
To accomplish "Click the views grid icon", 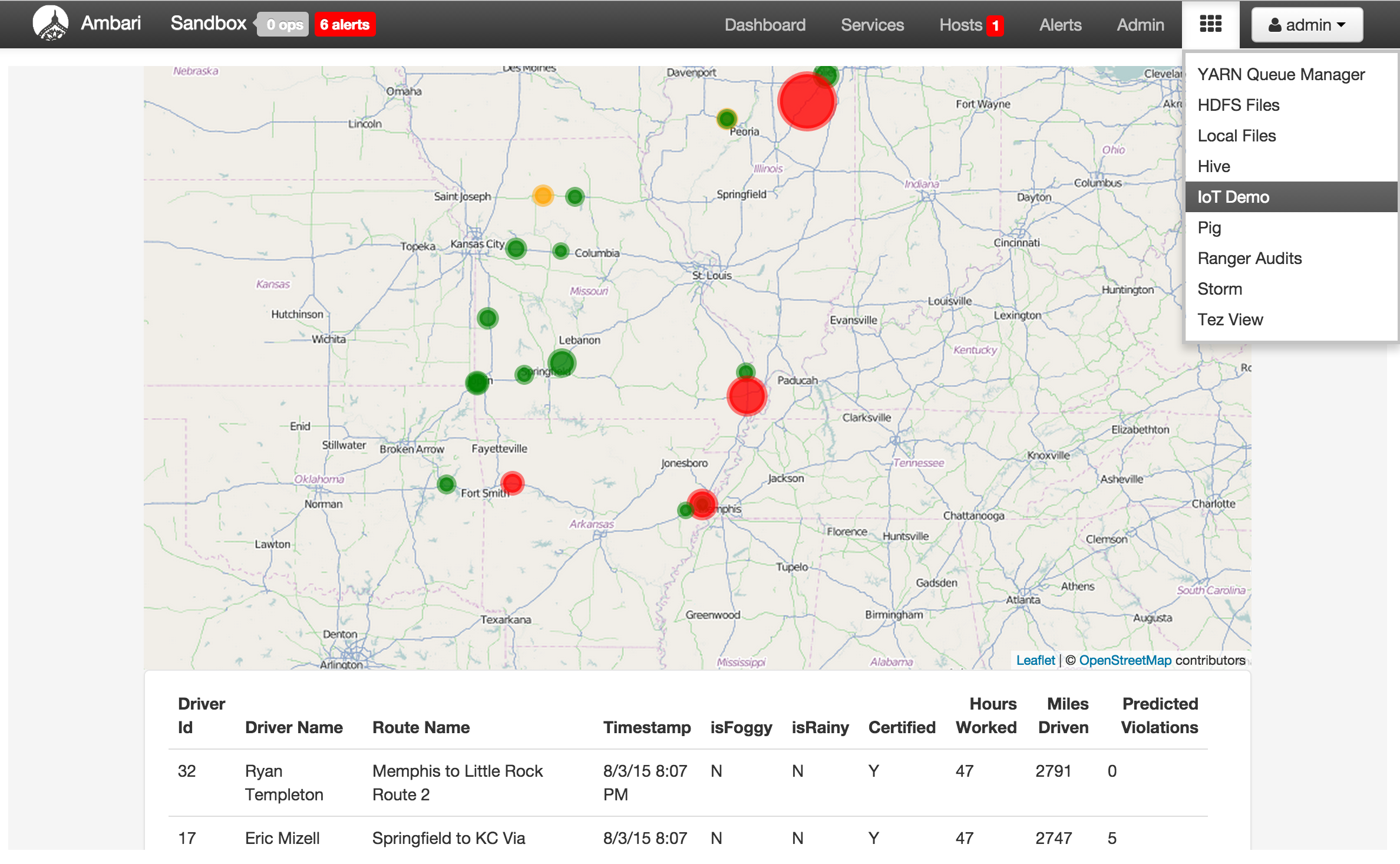I will tap(1210, 24).
